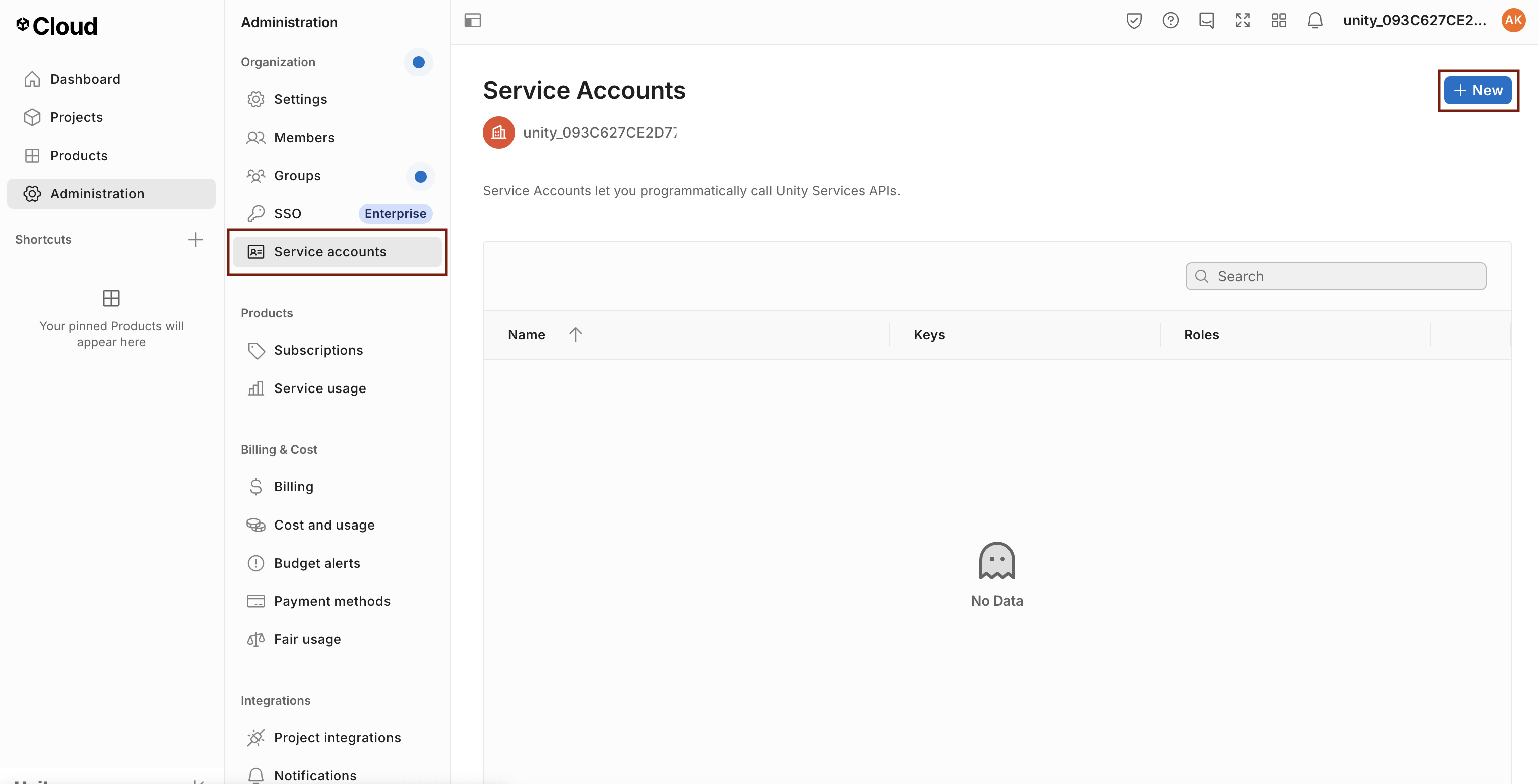Open the organization name selector in top bar
The width and height of the screenshot is (1538, 784).
pyautogui.click(x=1415, y=20)
